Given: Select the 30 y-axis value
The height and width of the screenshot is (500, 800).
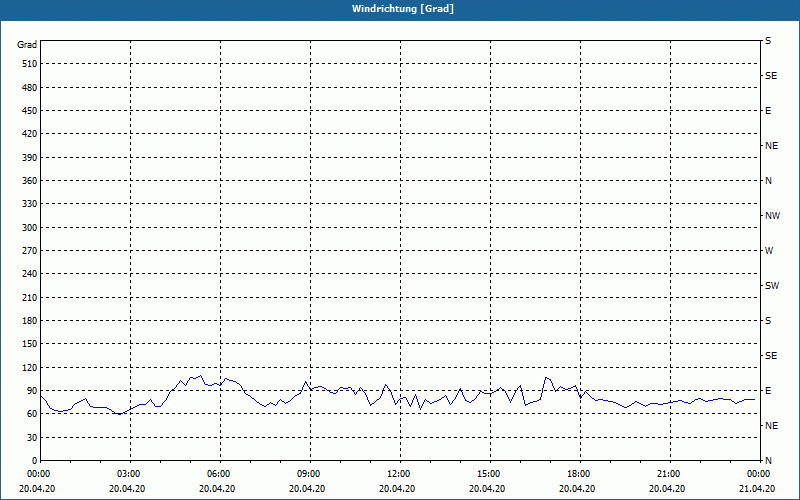Looking at the screenshot, I should point(32,438).
